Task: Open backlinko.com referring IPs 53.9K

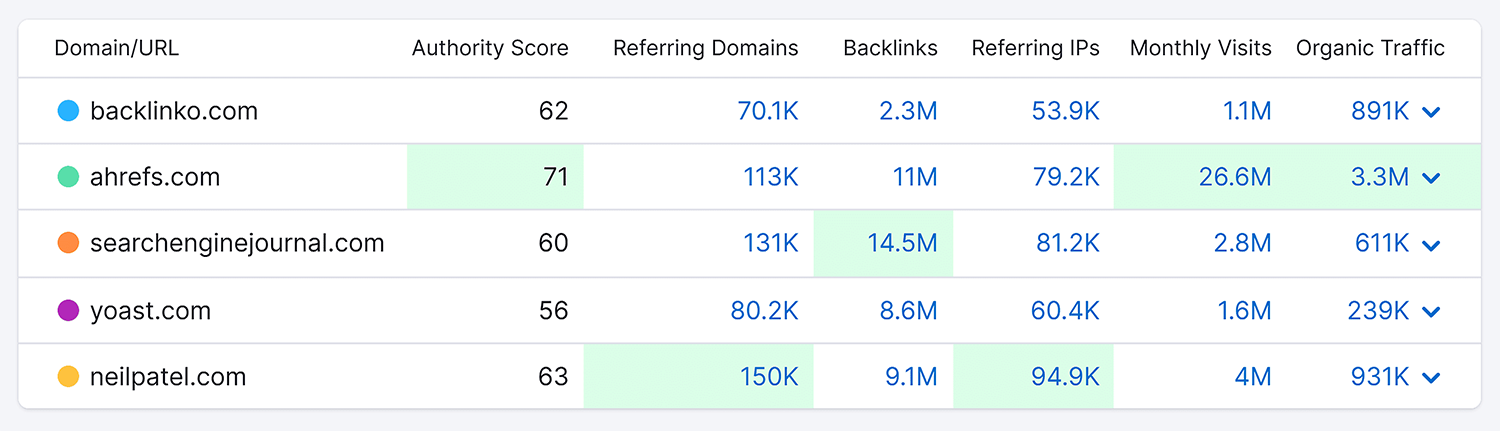Action: point(1066,111)
